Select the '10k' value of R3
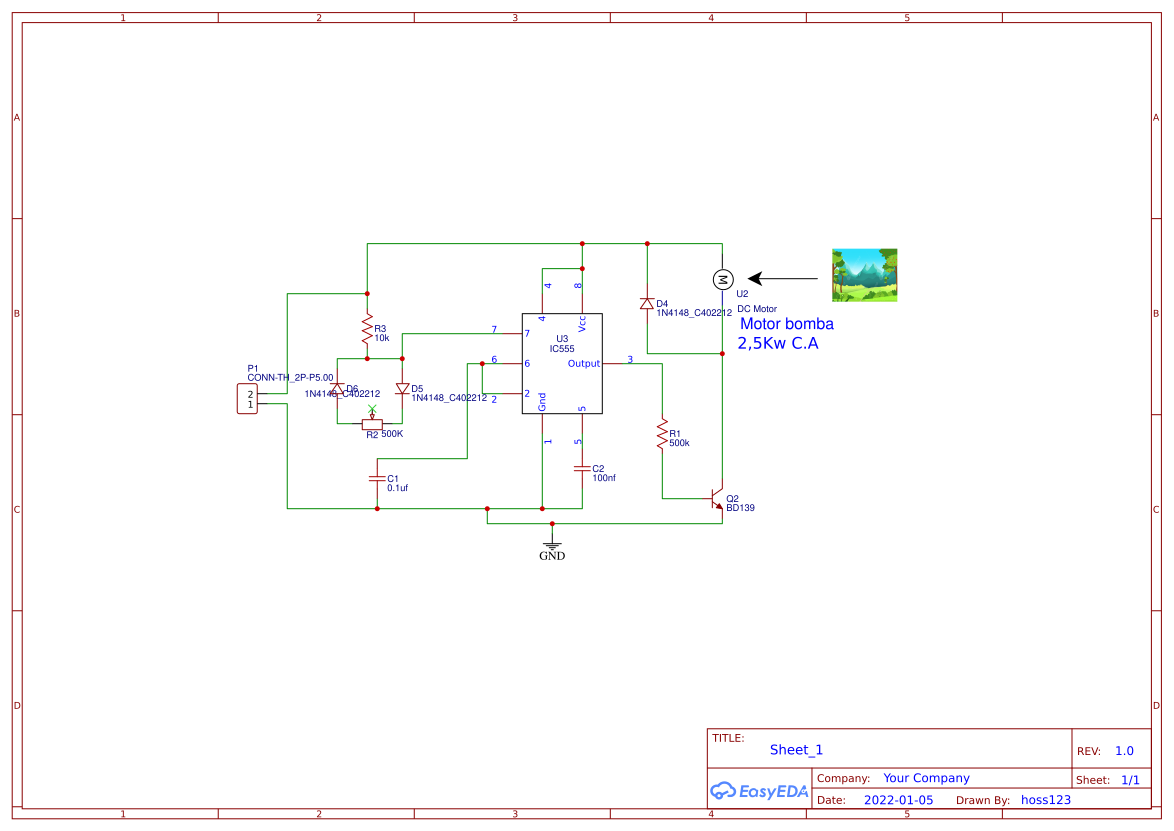This screenshot has width=1174, height=831. tap(382, 338)
